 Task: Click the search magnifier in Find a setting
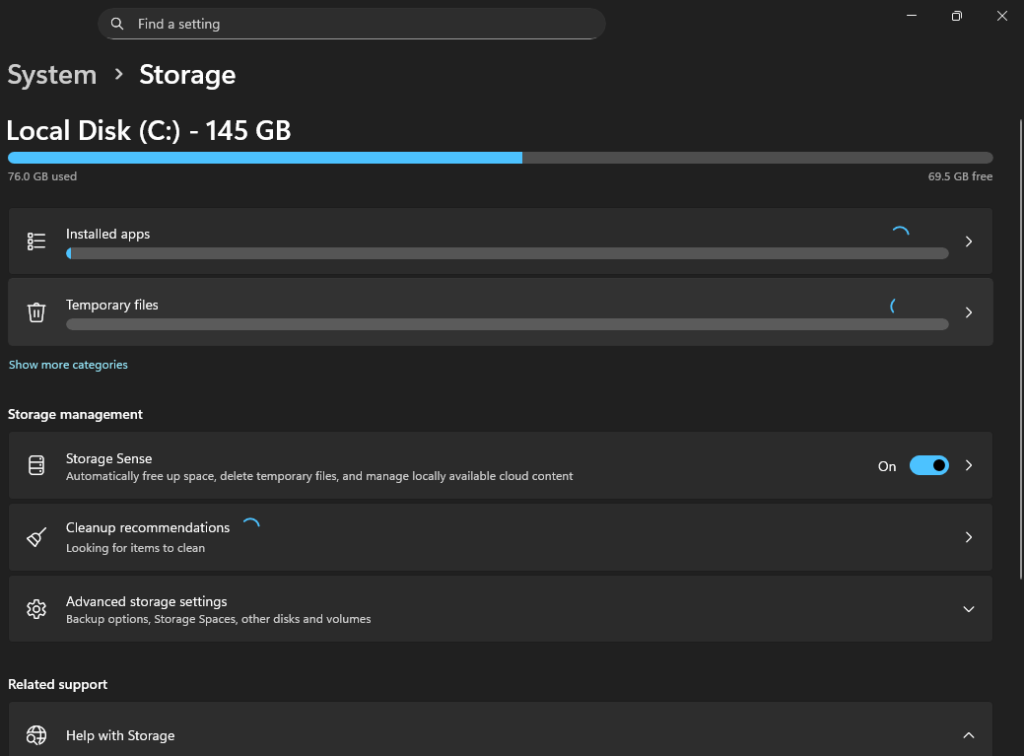(x=116, y=23)
